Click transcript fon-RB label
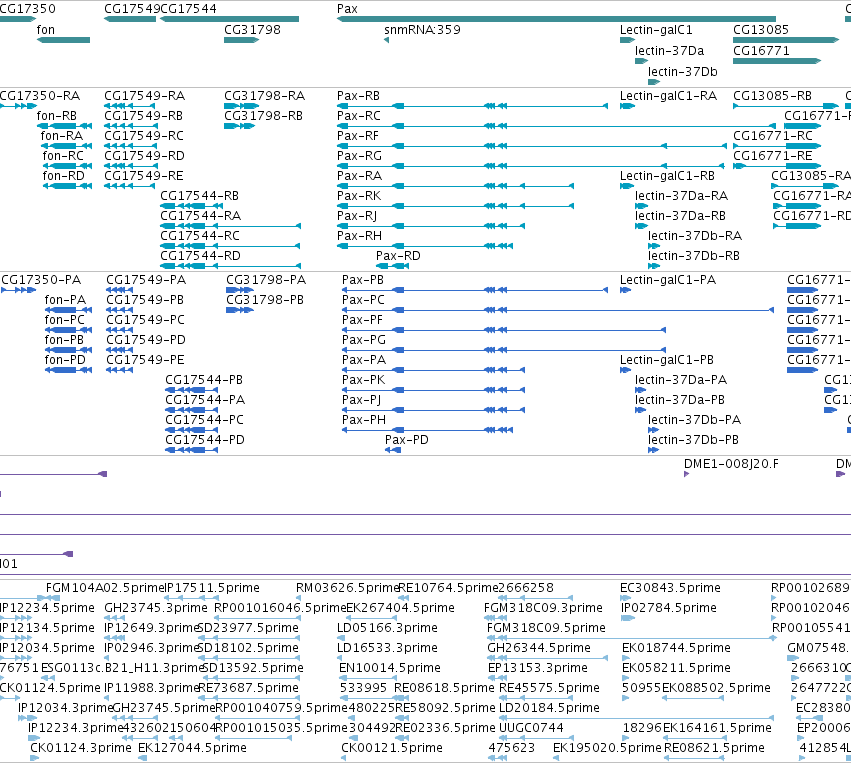The image size is (851, 763). click(x=56, y=116)
